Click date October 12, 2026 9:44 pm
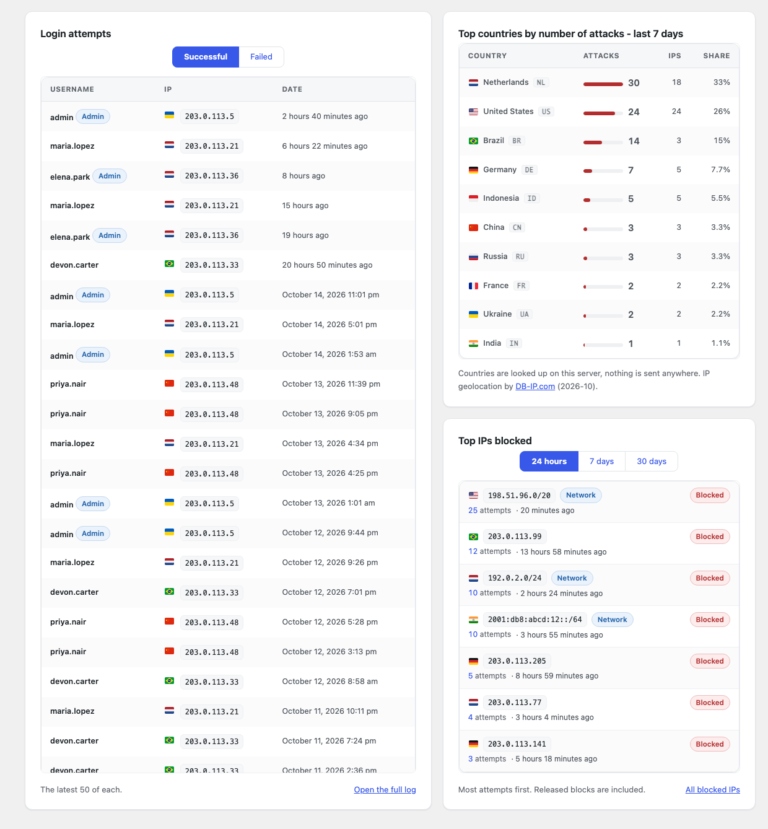The width and height of the screenshot is (768, 829). pyautogui.click(x=330, y=533)
